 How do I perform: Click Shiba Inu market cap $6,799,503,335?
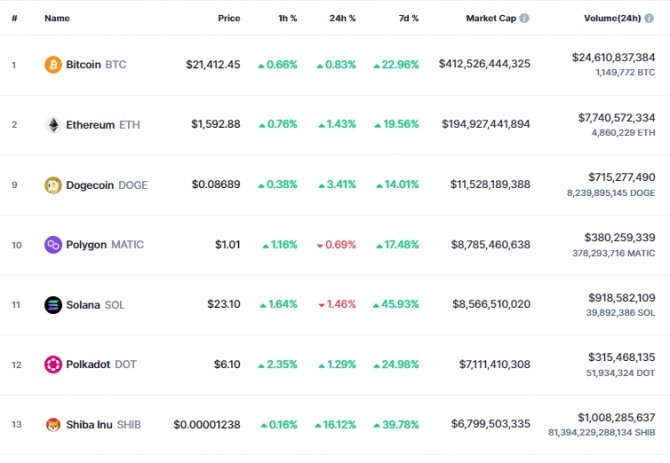[x=491, y=424]
